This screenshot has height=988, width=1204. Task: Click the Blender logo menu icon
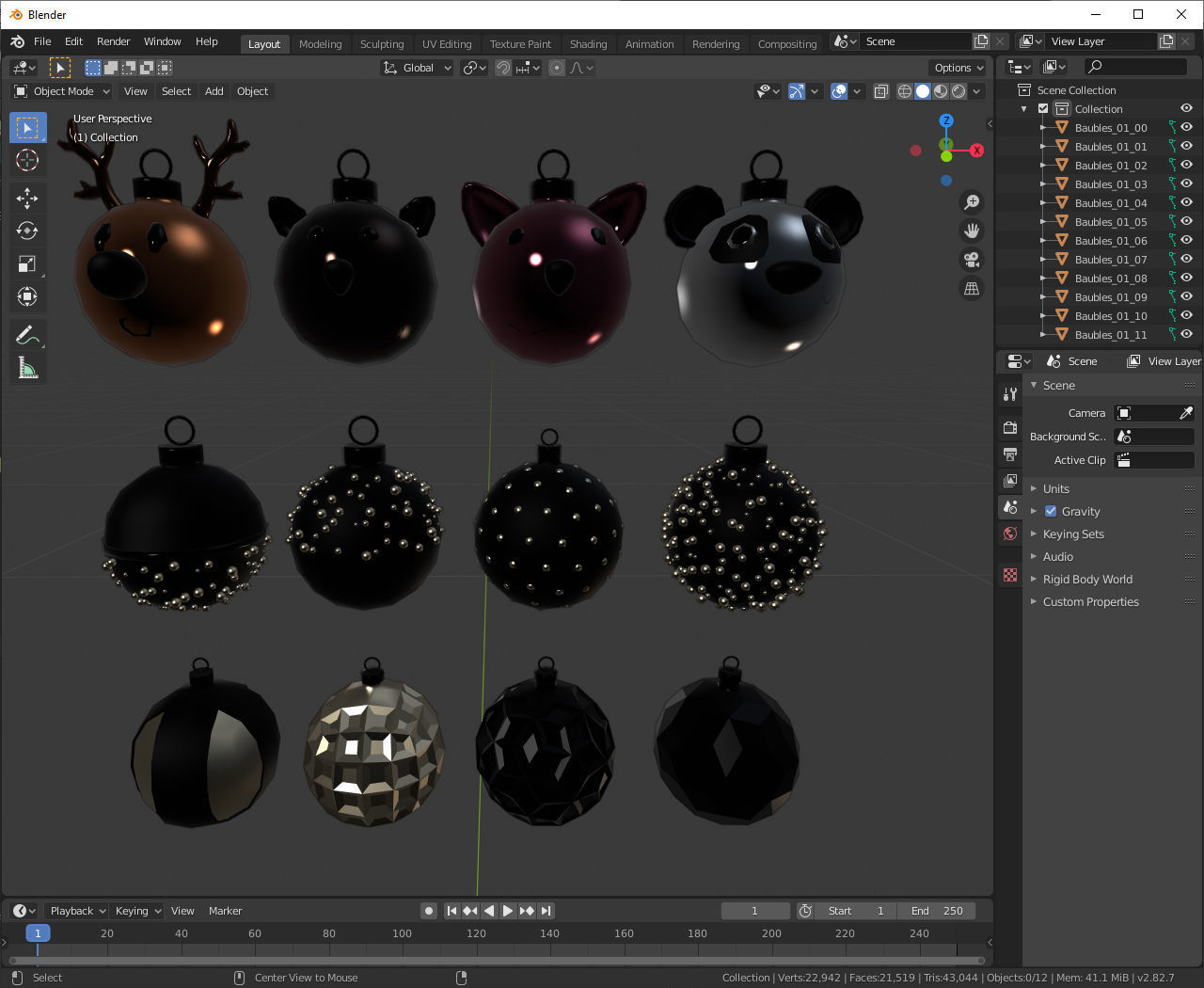(x=17, y=41)
